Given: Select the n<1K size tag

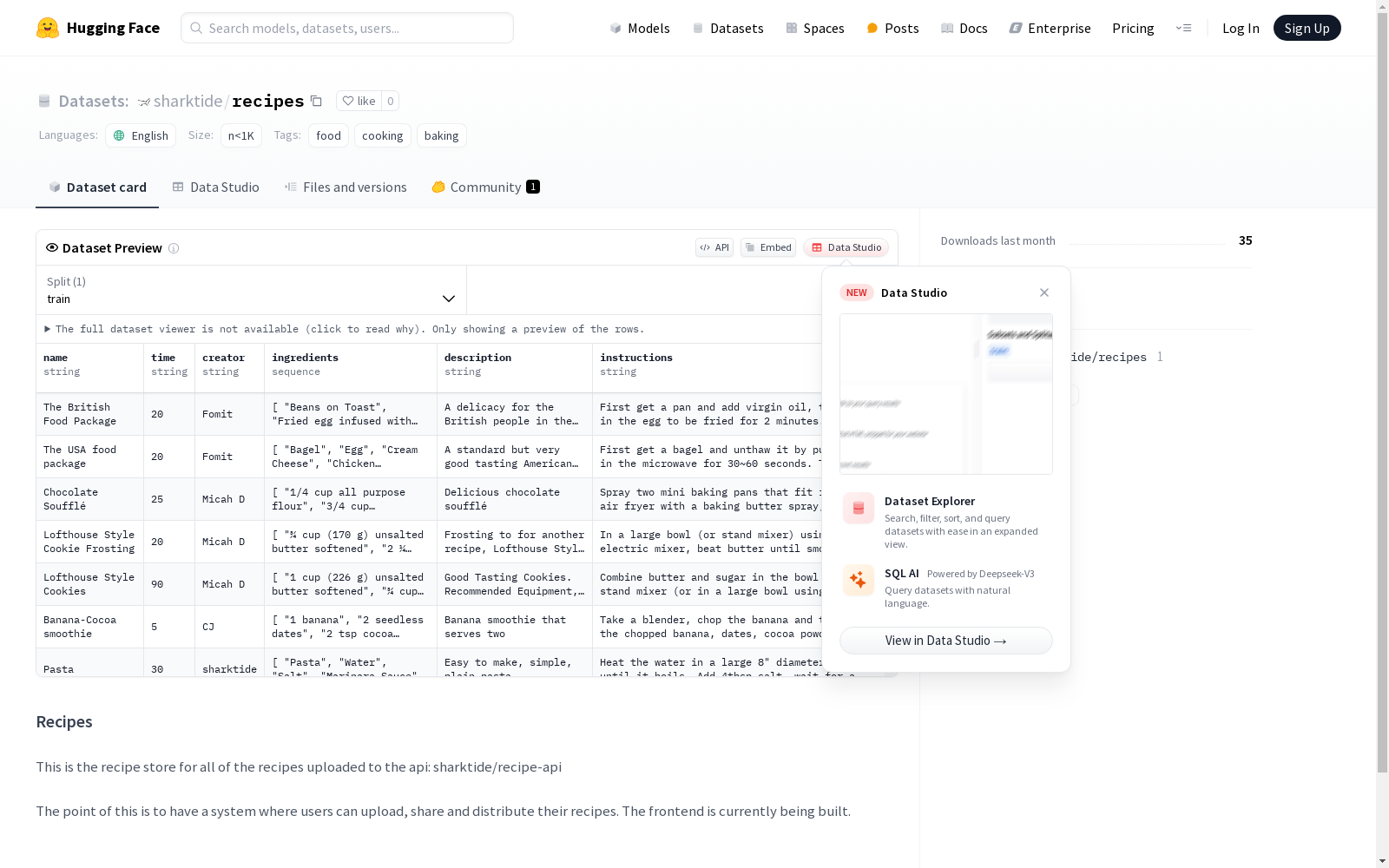Looking at the screenshot, I should tap(241, 135).
